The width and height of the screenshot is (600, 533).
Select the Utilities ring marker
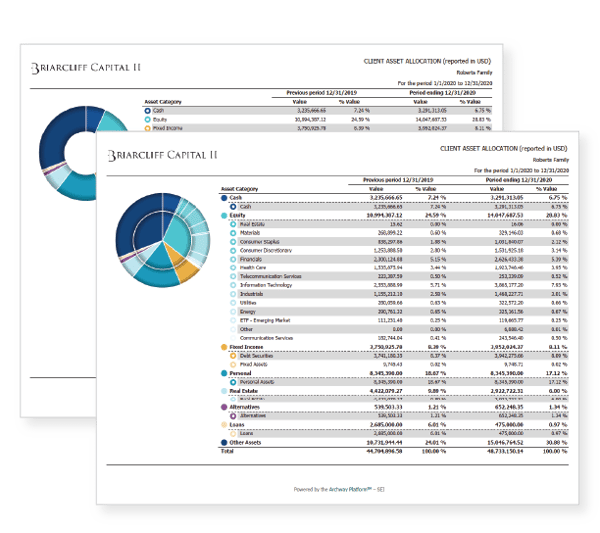click(x=233, y=303)
